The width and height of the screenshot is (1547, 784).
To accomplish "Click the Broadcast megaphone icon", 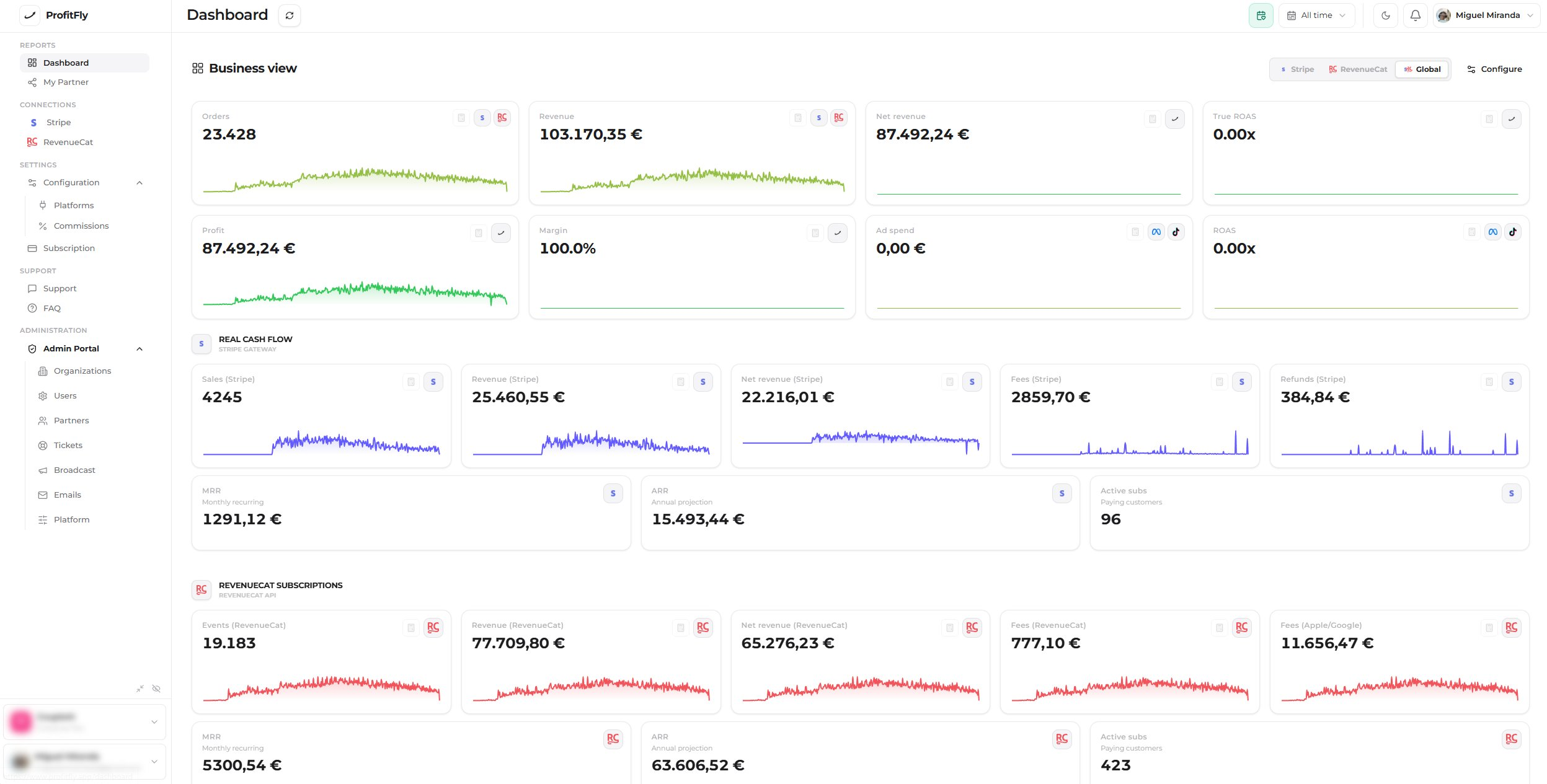I will (x=43, y=470).
